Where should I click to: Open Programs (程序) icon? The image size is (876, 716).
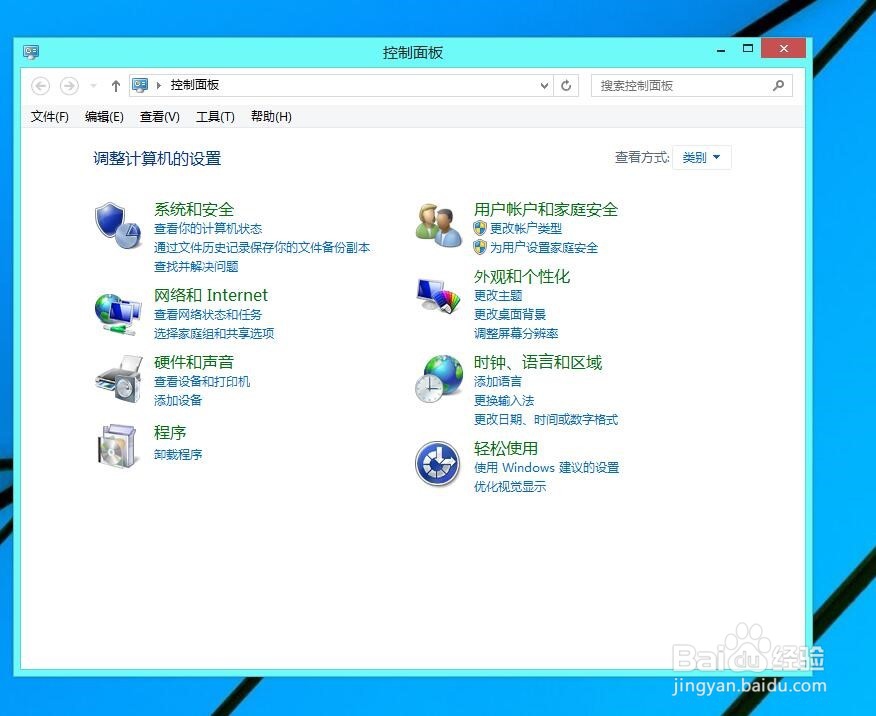[117, 447]
